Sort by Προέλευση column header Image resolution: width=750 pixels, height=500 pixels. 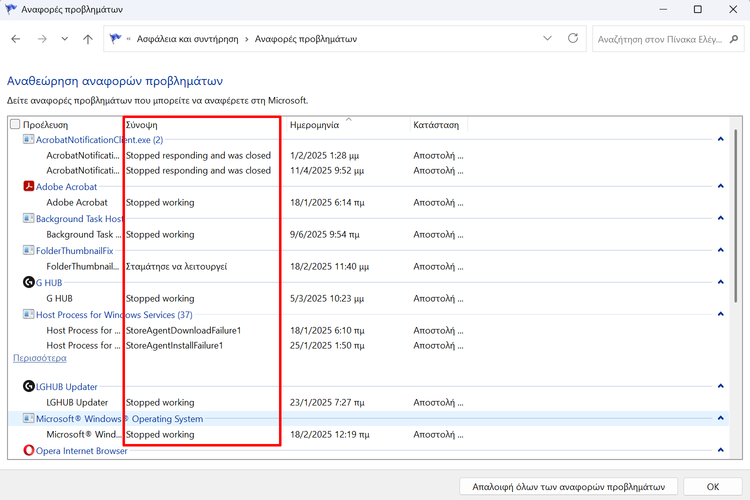(x=45, y=125)
